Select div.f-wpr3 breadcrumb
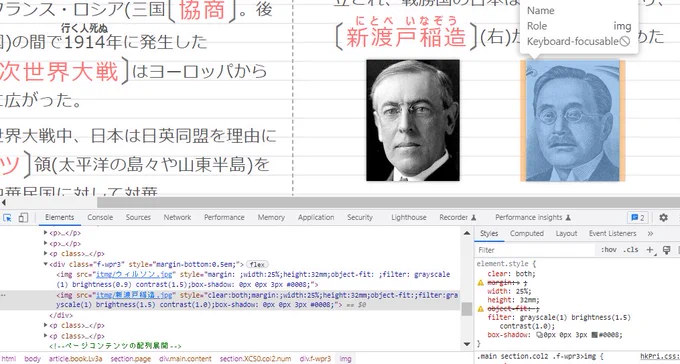This screenshot has height=364, width=680. click(x=315, y=359)
